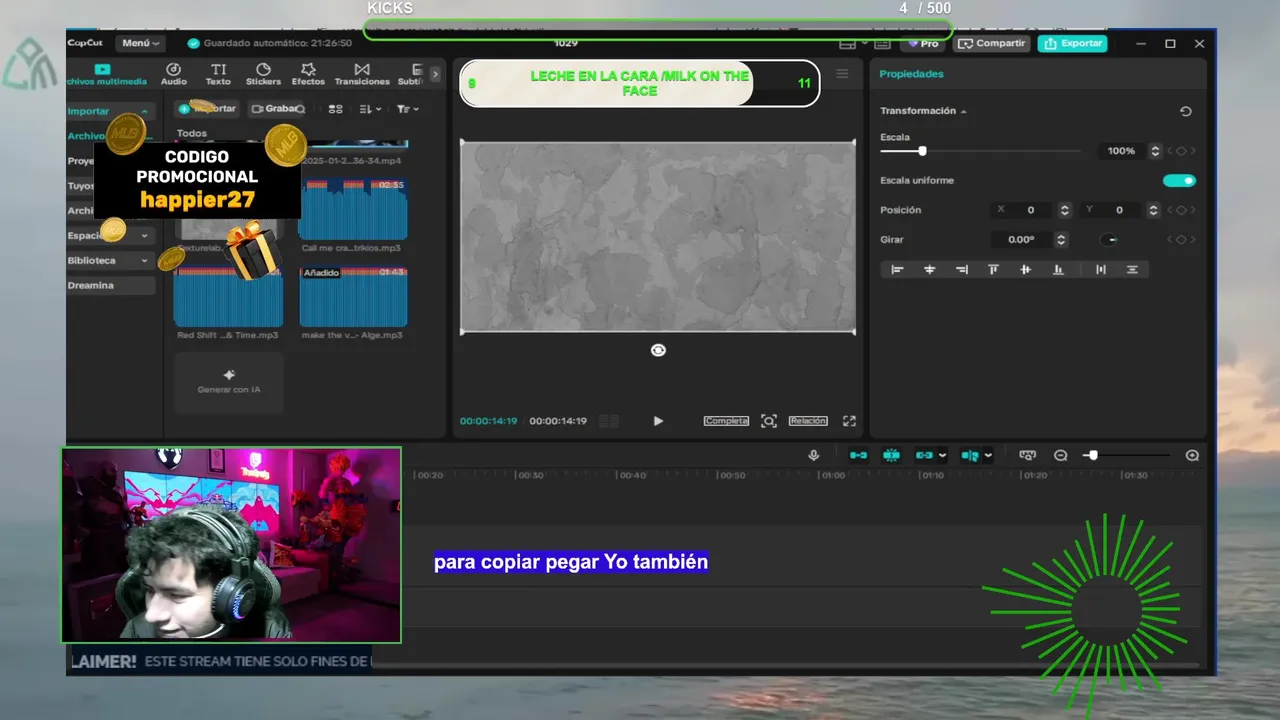The height and width of the screenshot is (720, 1280).
Task: Click the Posición Y value field
Action: (x=1120, y=210)
